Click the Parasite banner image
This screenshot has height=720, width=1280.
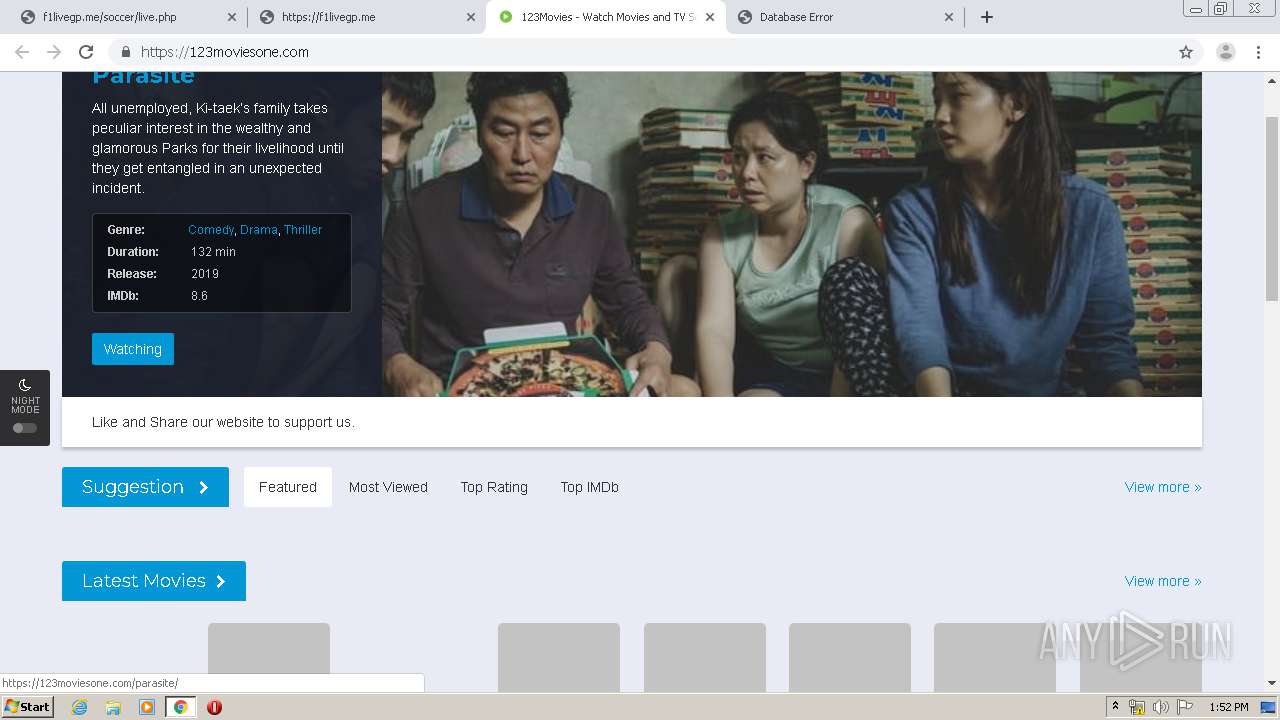[x=791, y=234]
